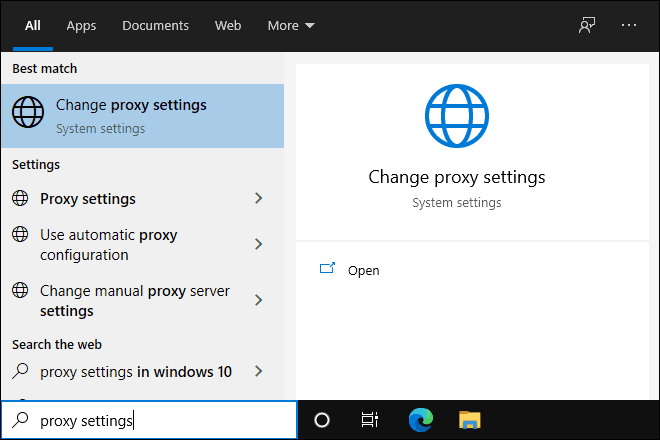Expand Change manual proxy server settings chevron

[x=258, y=300]
